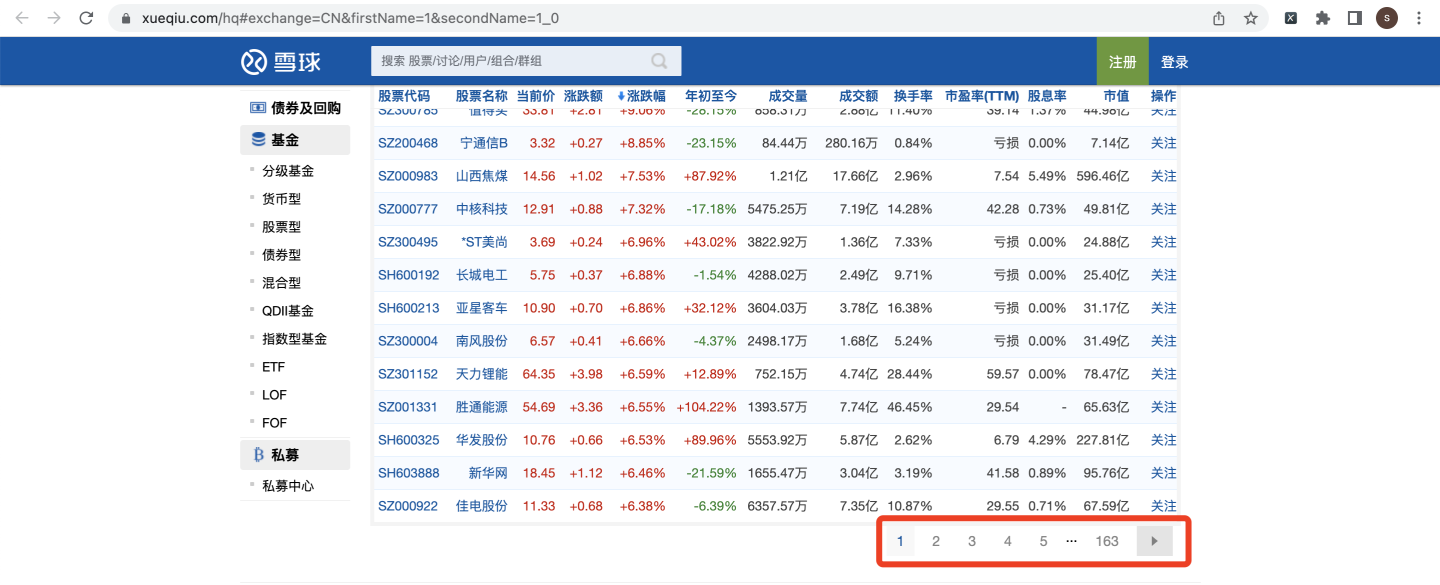Go to page 5
The height and width of the screenshot is (585, 1440).
pyautogui.click(x=1043, y=541)
